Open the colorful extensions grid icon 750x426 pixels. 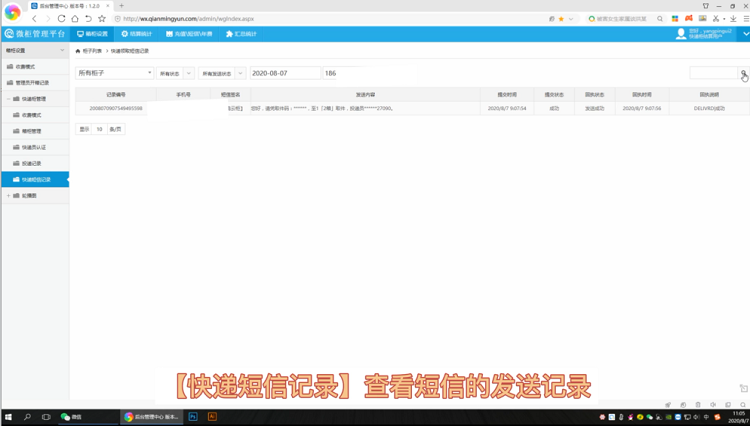[x=675, y=19]
